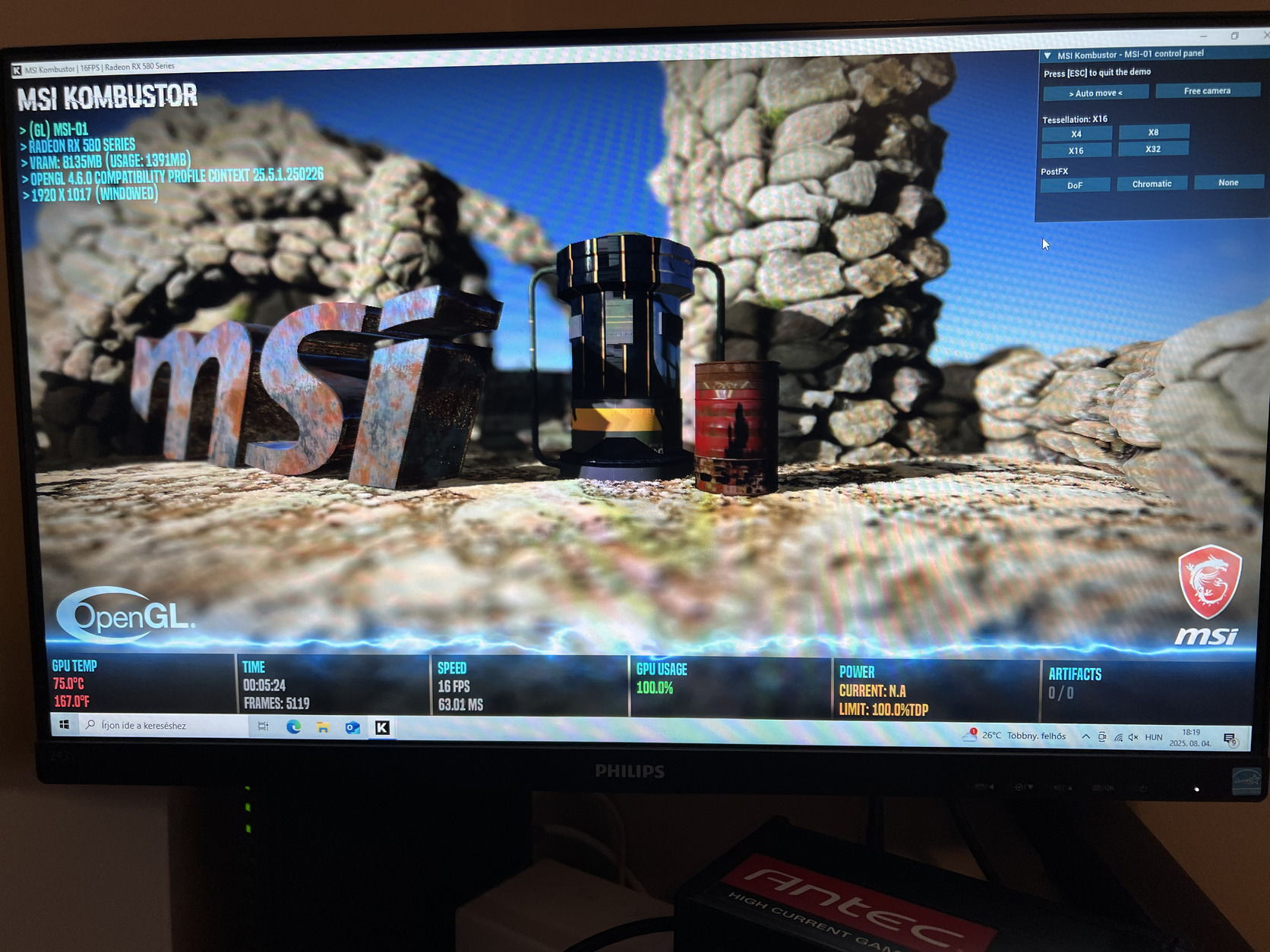Click the '16 FPS' speed readout
Viewport: 1270px width, 952px height.
[453, 686]
